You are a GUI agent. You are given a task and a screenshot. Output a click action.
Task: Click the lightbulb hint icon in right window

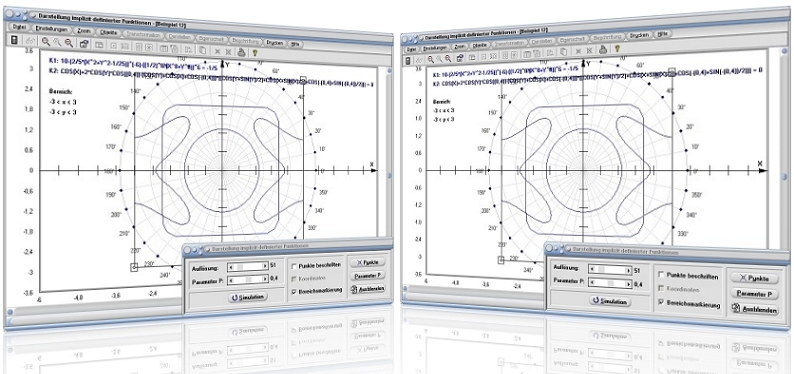pos(617,49)
